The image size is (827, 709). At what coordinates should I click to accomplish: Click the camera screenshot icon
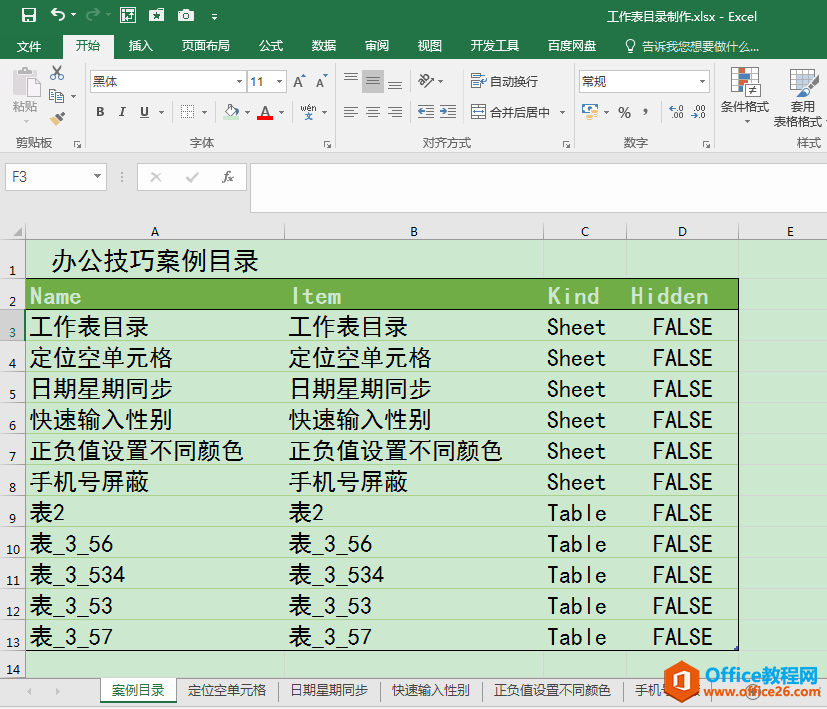[x=186, y=15]
